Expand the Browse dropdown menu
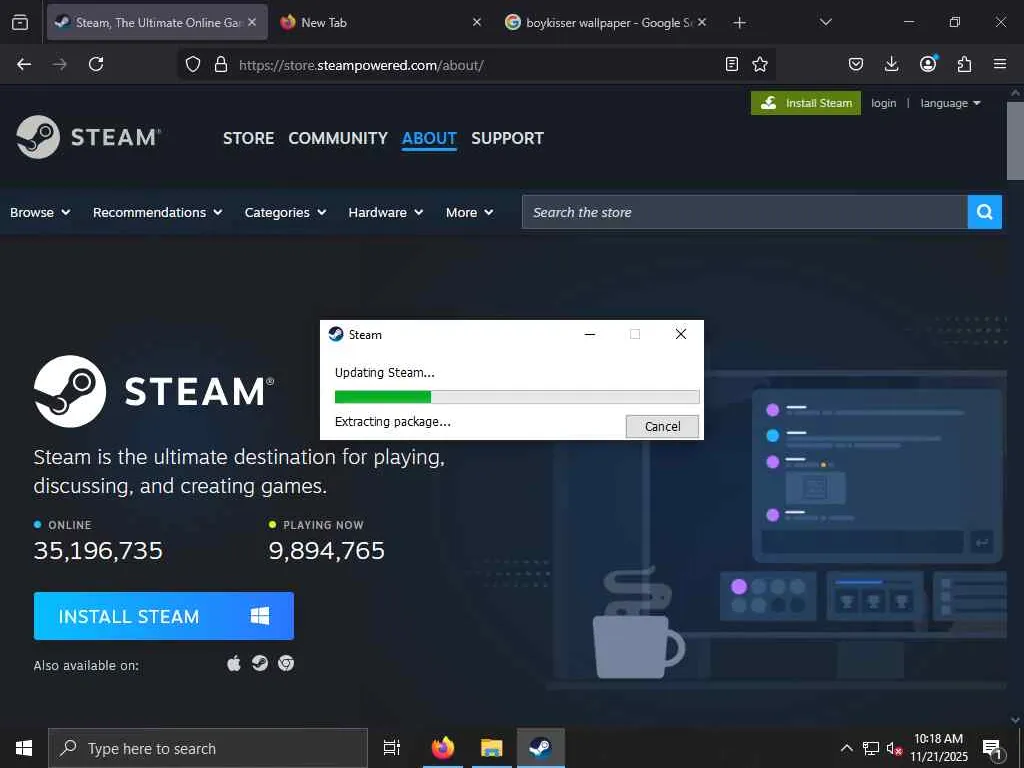Image resolution: width=1024 pixels, height=768 pixels. point(40,212)
